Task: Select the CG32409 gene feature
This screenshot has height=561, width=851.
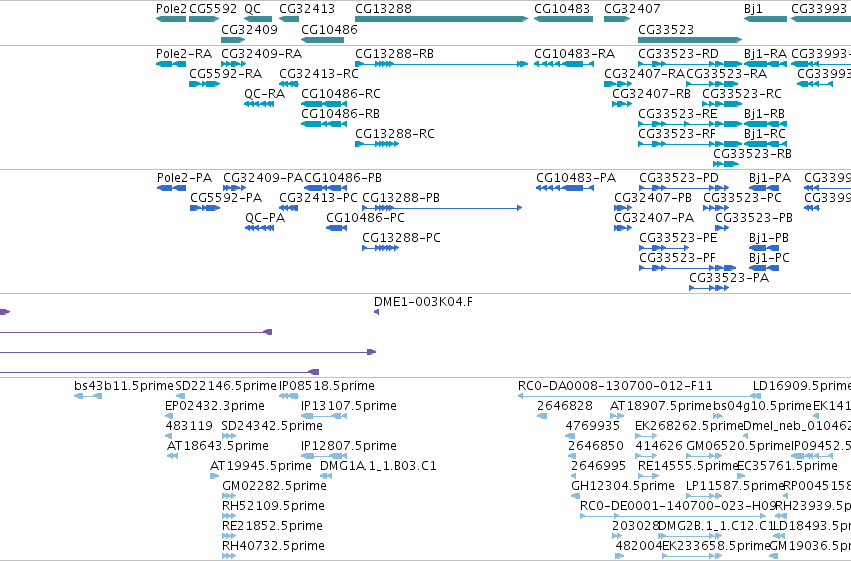Action: coord(233,40)
